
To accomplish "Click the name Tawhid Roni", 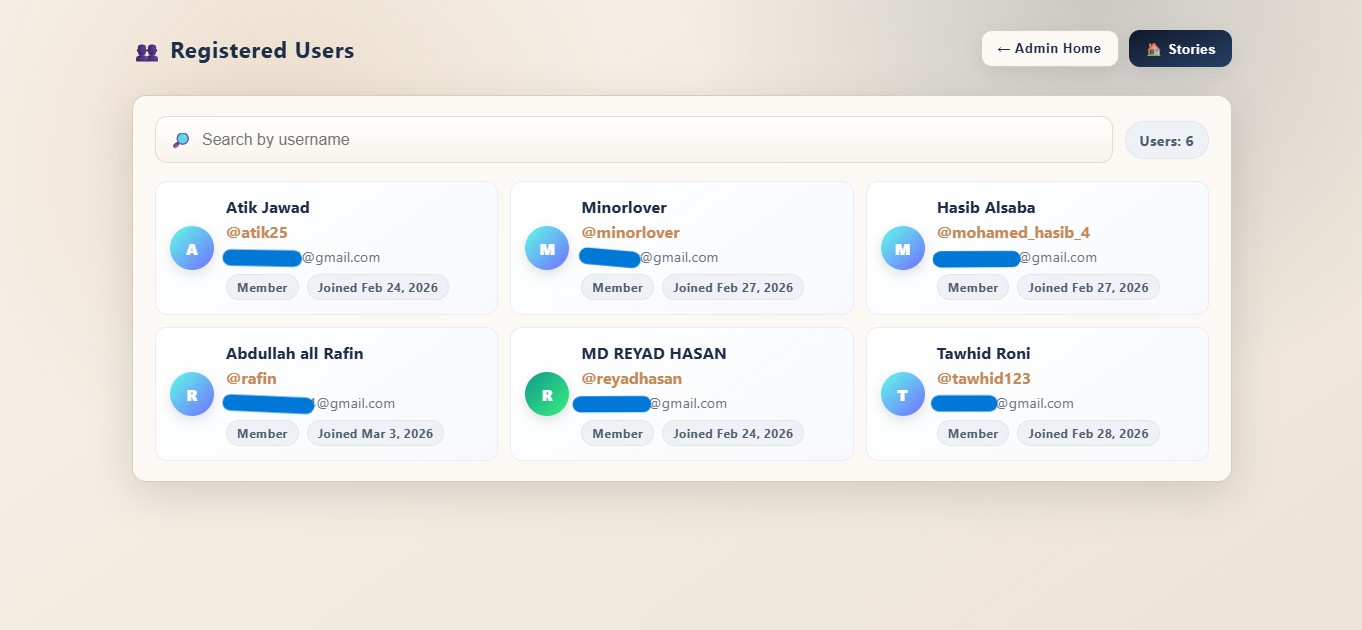I will pos(984,354).
